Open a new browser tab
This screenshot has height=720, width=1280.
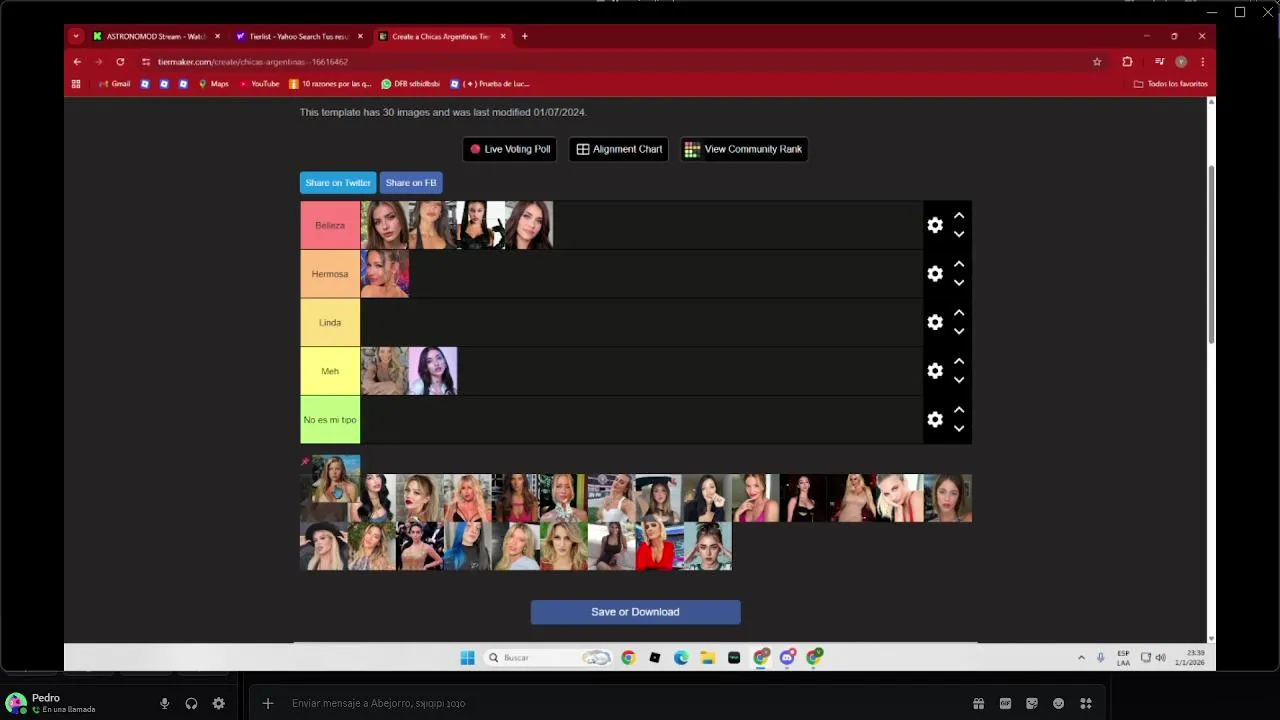524,36
